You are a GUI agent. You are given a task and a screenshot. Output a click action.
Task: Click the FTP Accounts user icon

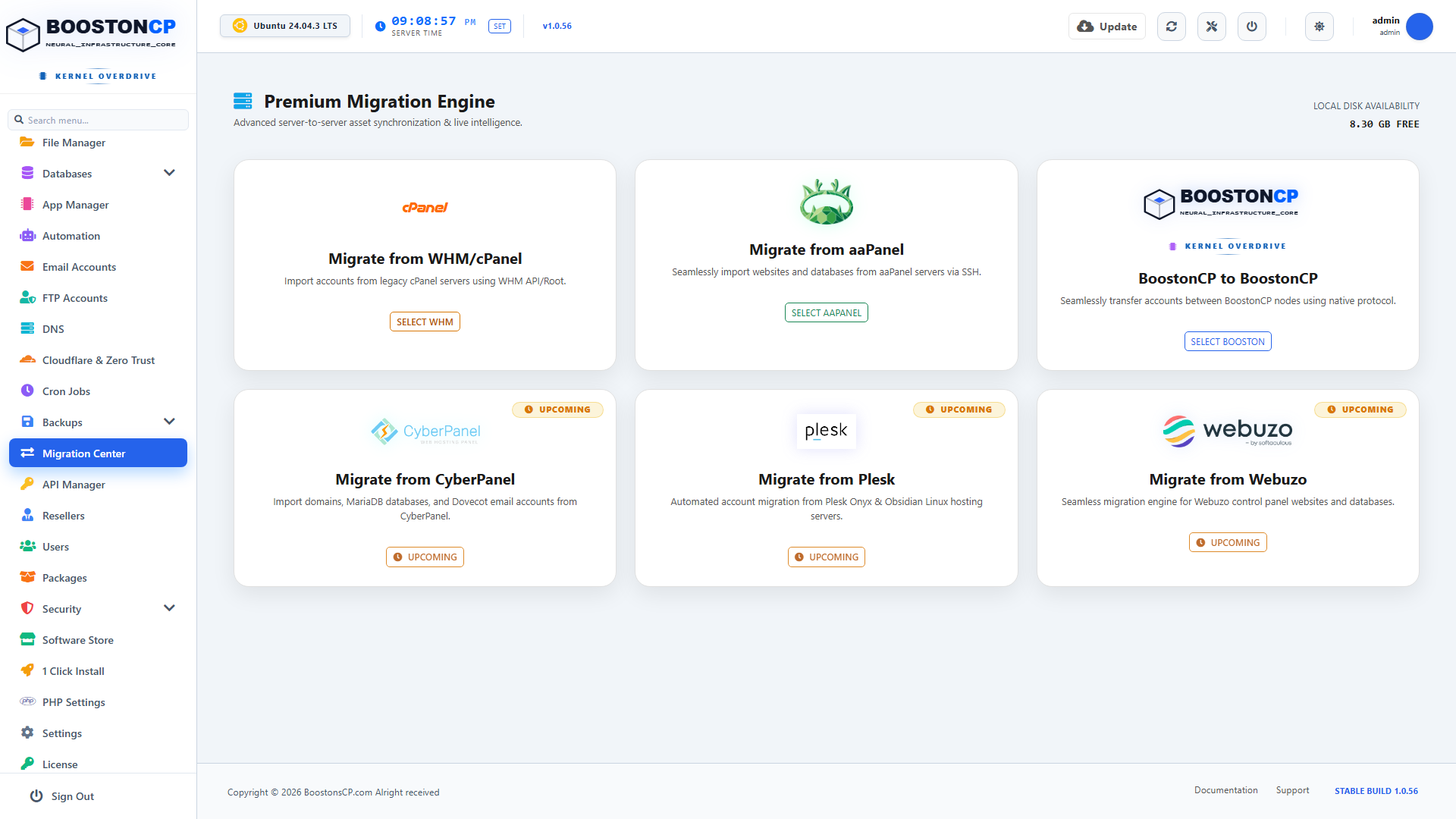point(27,297)
